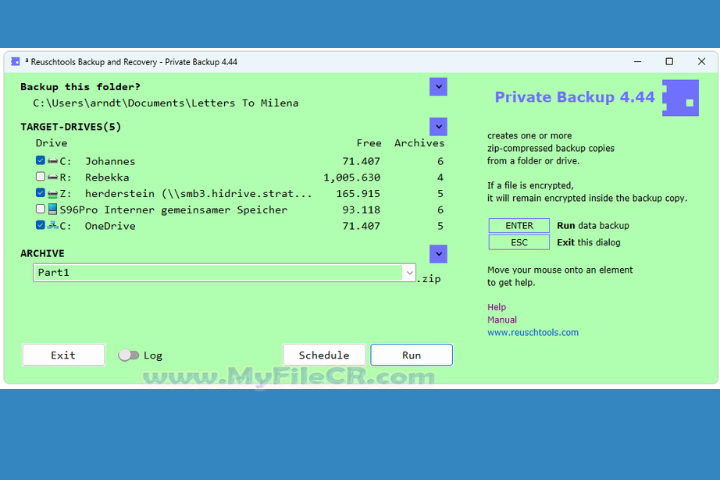Click the phone icon for S96Pro
The height and width of the screenshot is (480, 720).
53,209
